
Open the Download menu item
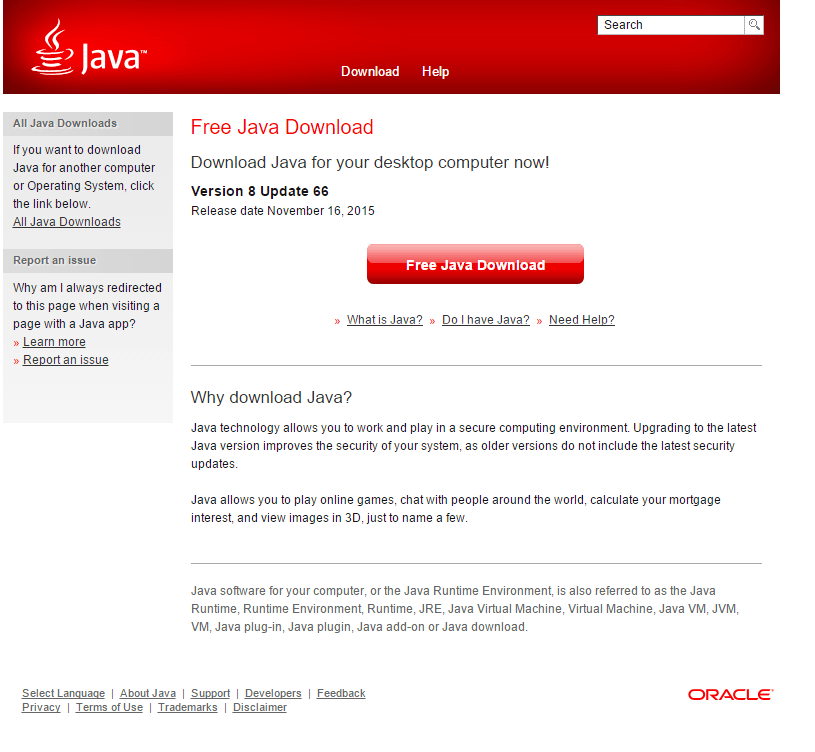(370, 71)
